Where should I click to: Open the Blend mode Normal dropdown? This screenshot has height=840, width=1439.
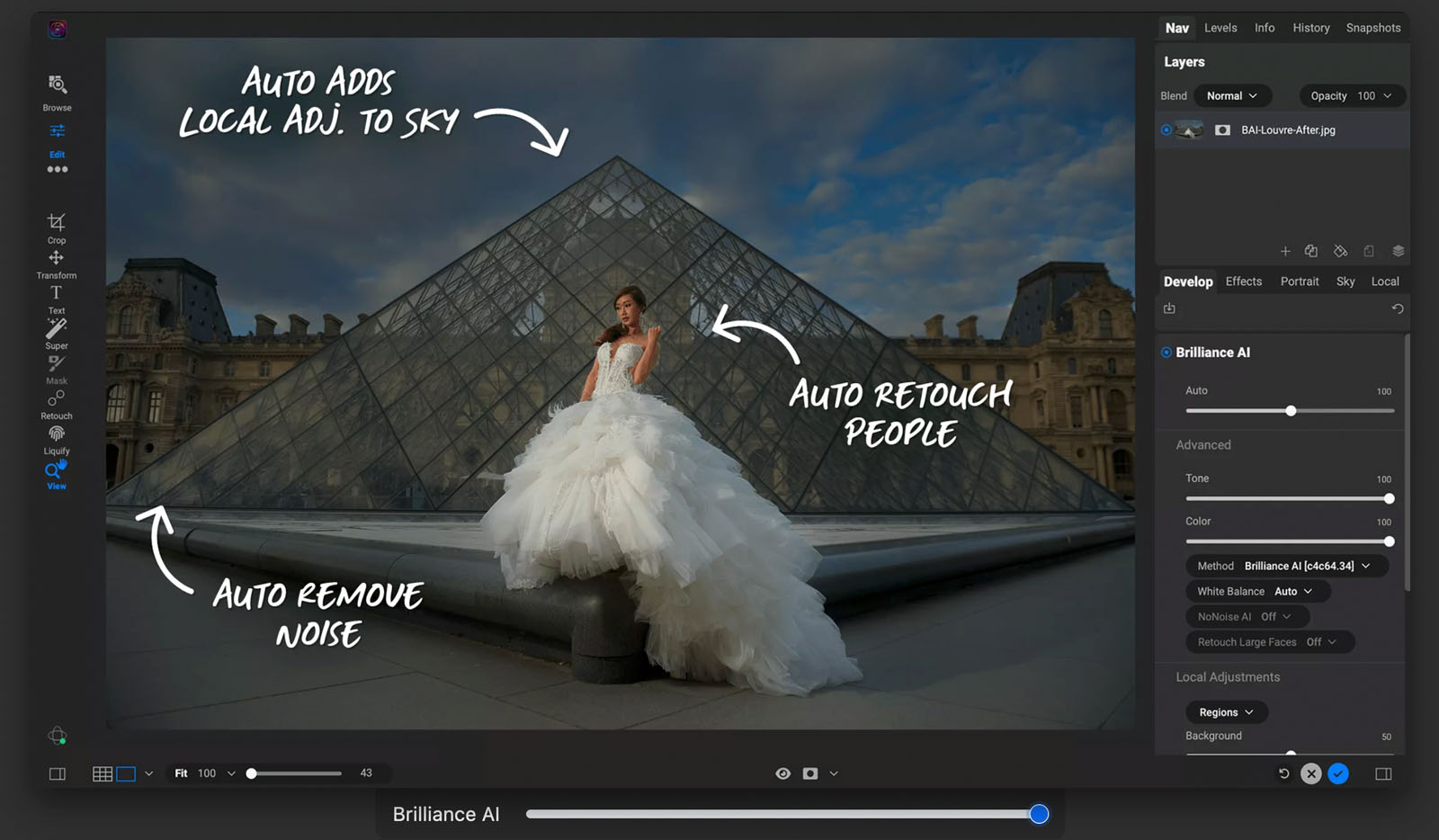click(1231, 95)
